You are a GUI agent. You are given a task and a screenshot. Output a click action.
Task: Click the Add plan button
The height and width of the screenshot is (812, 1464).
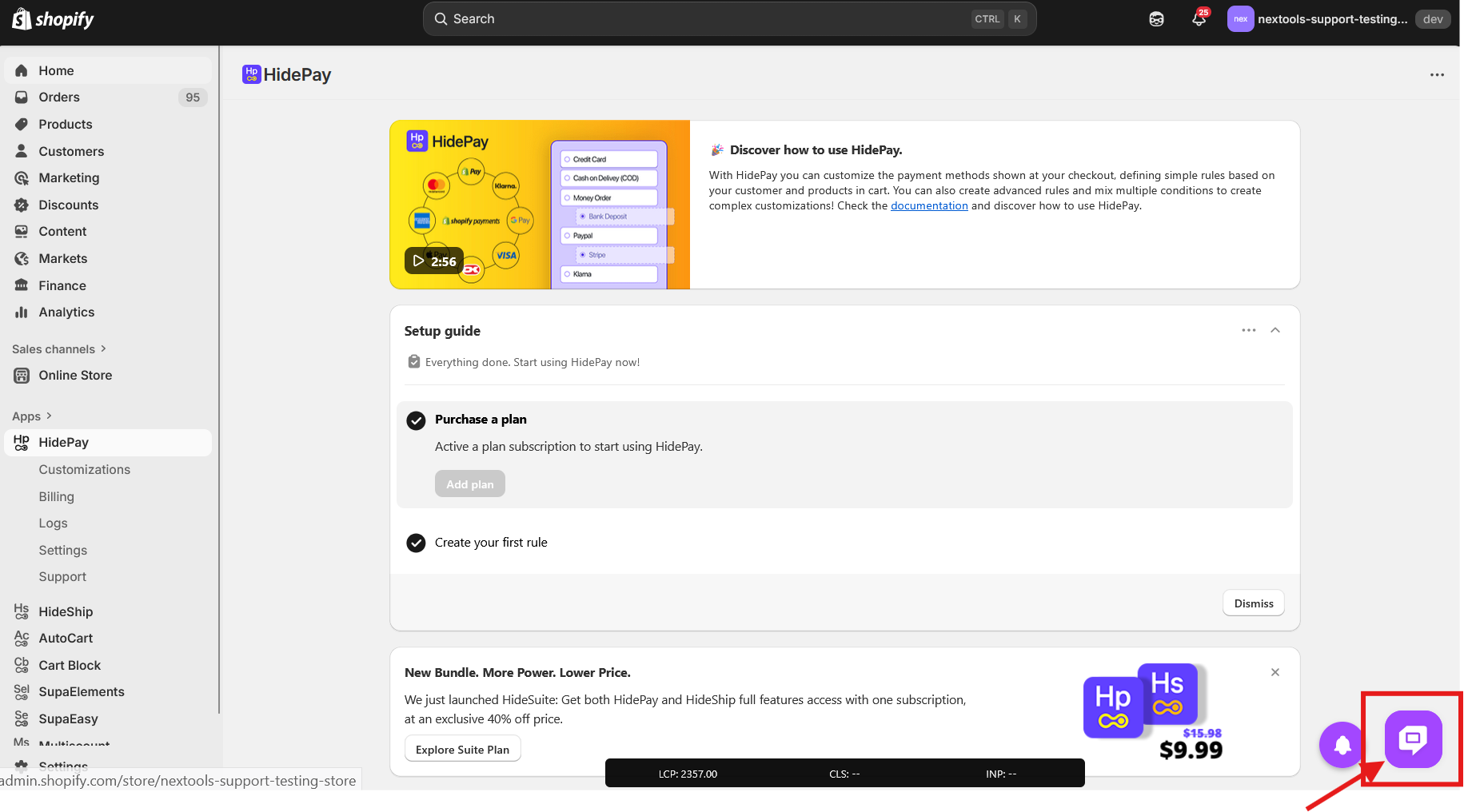click(x=470, y=484)
